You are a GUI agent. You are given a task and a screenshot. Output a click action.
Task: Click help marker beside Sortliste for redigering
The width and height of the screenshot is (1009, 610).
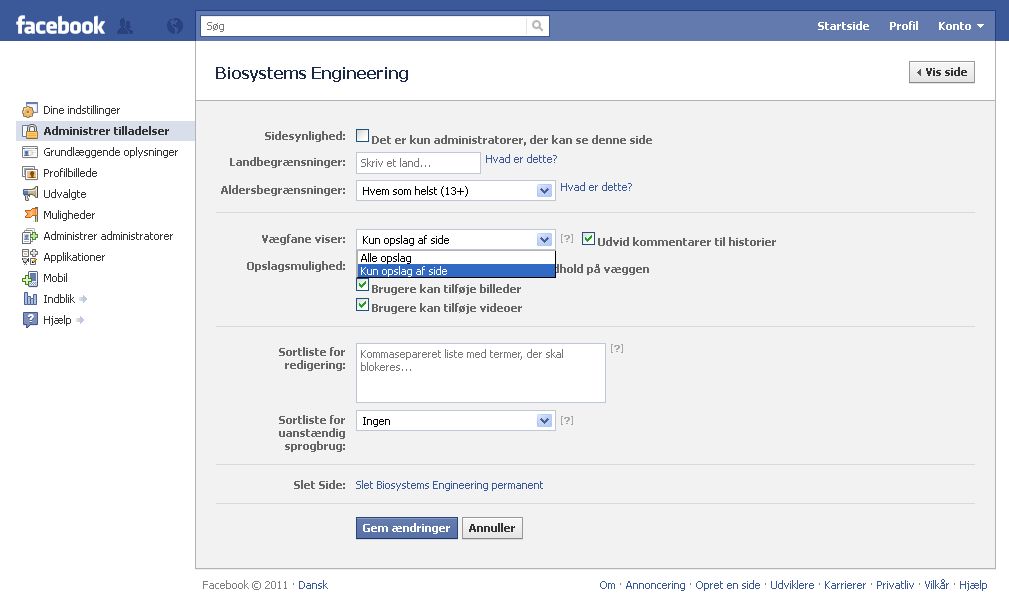[616, 348]
